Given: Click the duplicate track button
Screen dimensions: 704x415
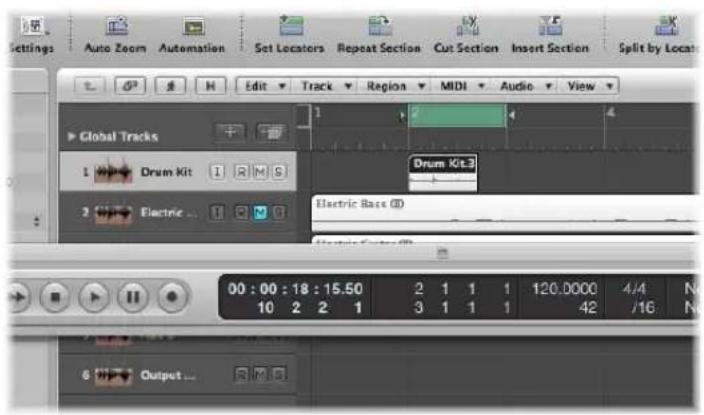Looking at the screenshot, I should tap(271, 132).
